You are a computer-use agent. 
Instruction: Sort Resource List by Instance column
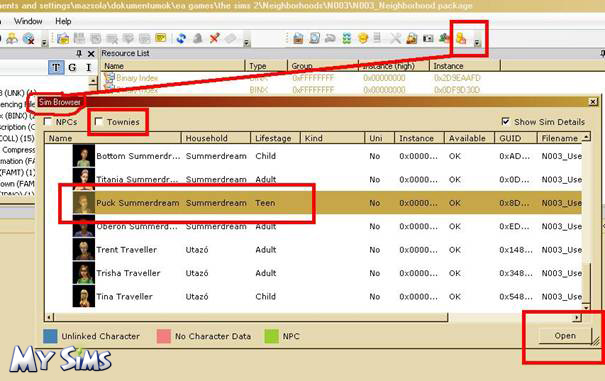coord(465,66)
